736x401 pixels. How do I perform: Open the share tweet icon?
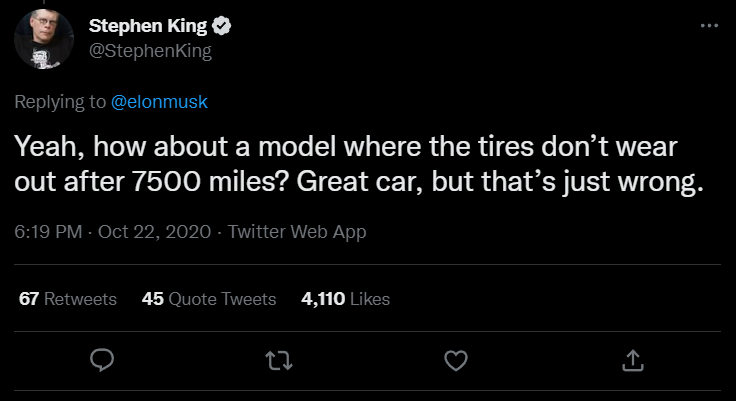click(x=632, y=360)
